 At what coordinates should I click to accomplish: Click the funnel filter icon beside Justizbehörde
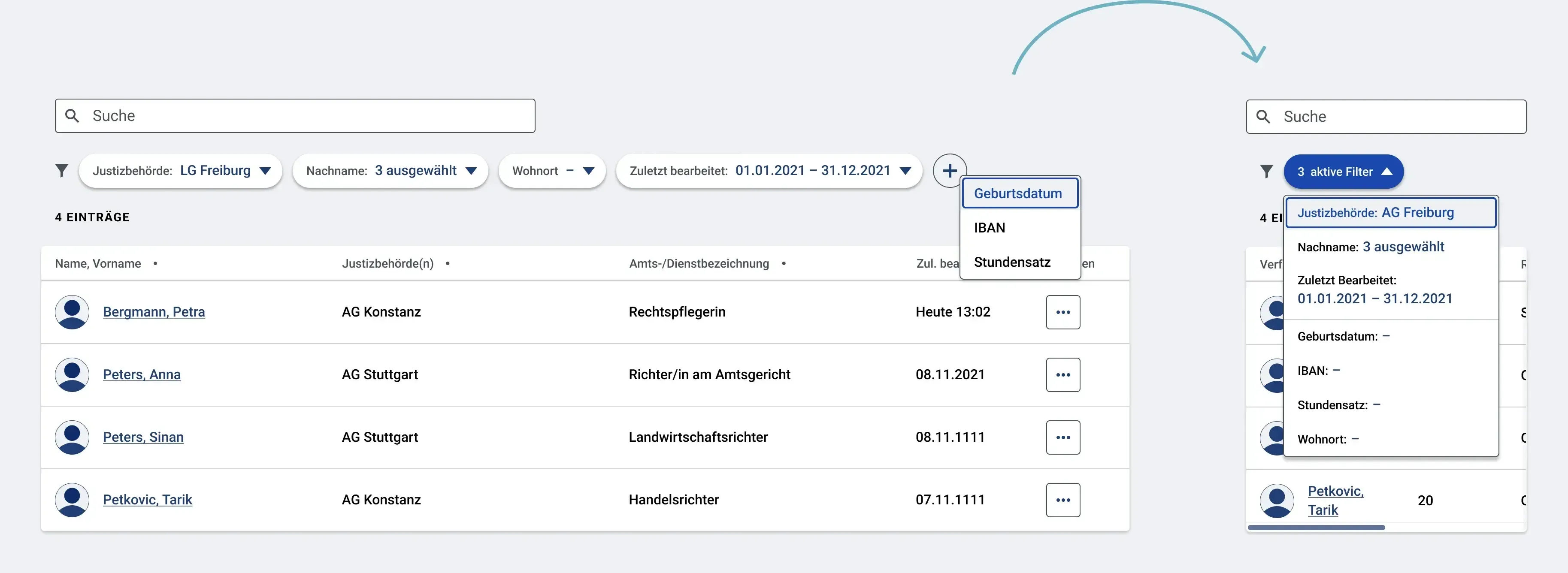[61, 170]
